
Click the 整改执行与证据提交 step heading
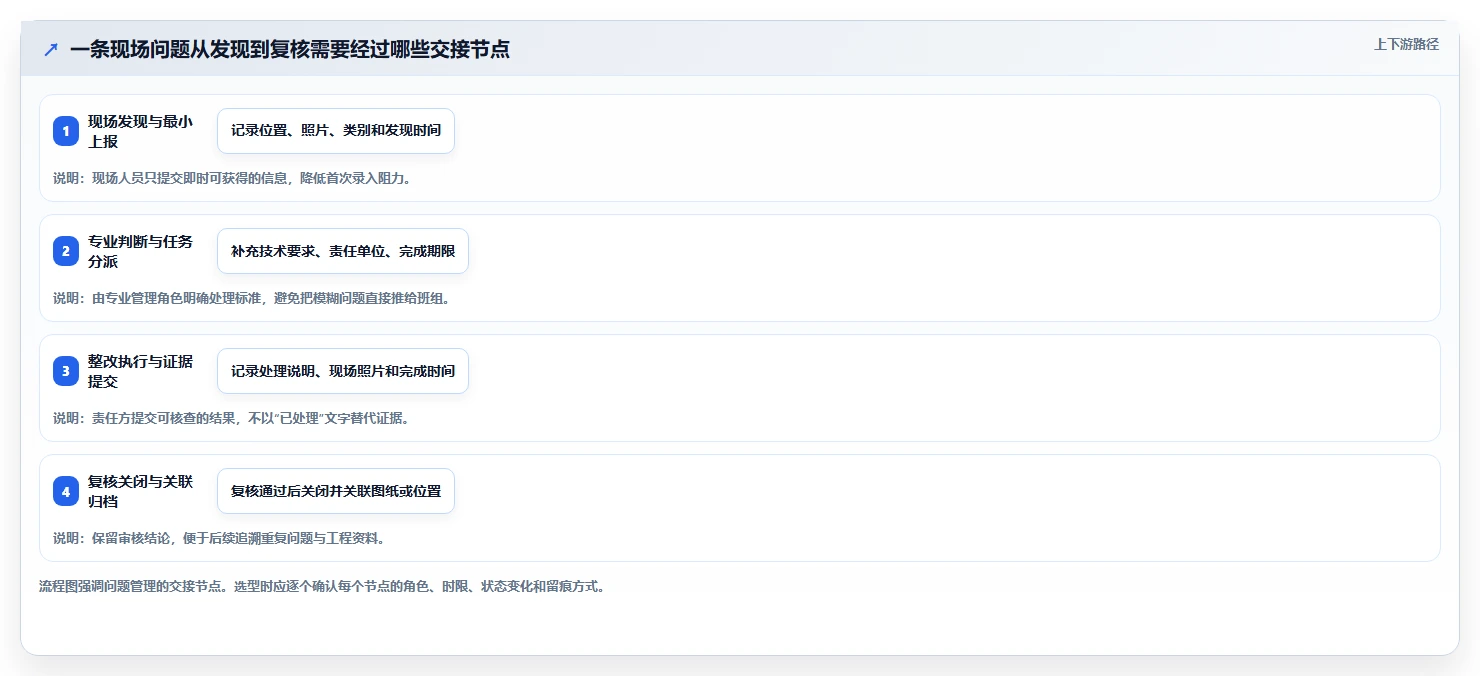tap(140, 371)
